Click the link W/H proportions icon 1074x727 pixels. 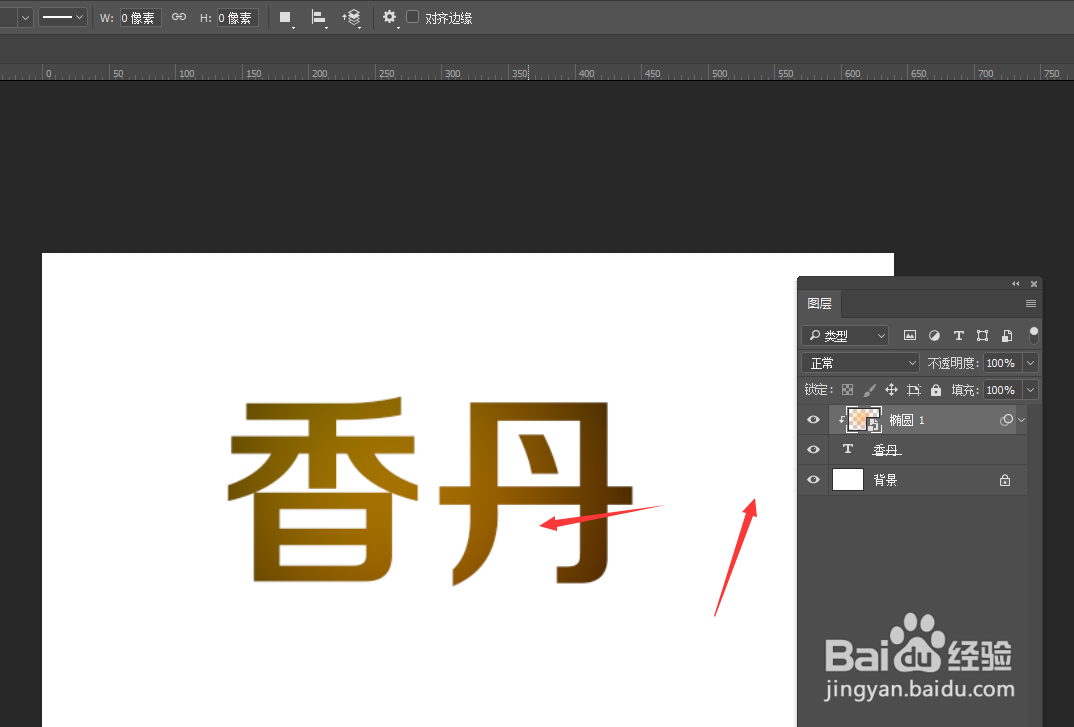coord(179,17)
